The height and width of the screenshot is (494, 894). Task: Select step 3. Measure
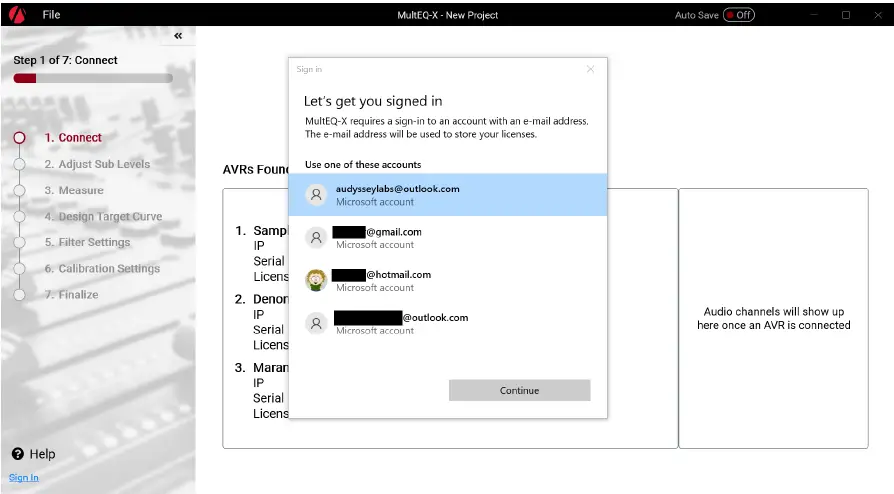pos(74,191)
